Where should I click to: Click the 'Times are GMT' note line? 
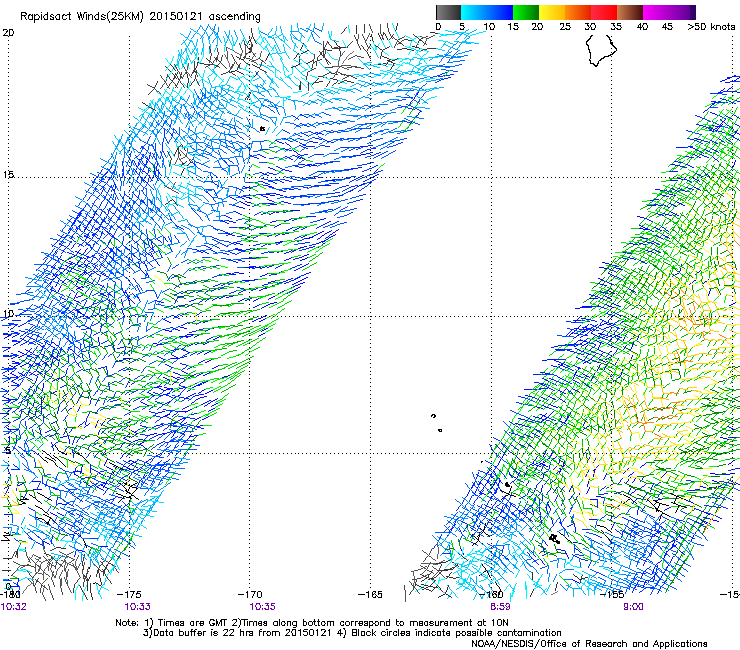coord(312,623)
